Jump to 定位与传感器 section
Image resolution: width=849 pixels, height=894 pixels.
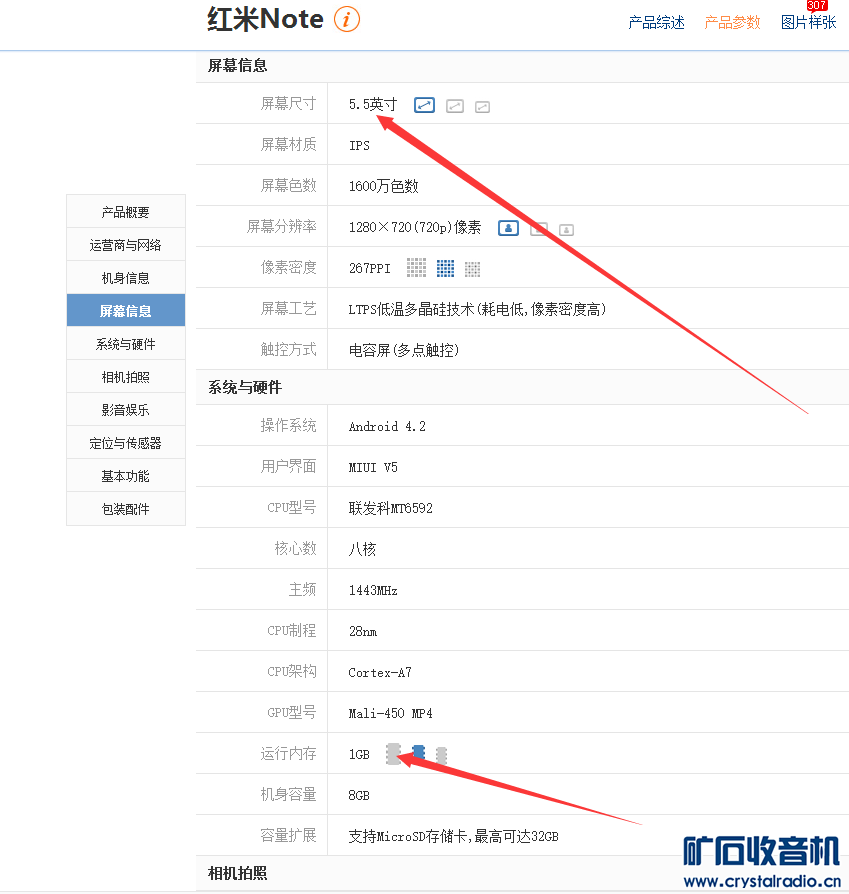(x=125, y=443)
